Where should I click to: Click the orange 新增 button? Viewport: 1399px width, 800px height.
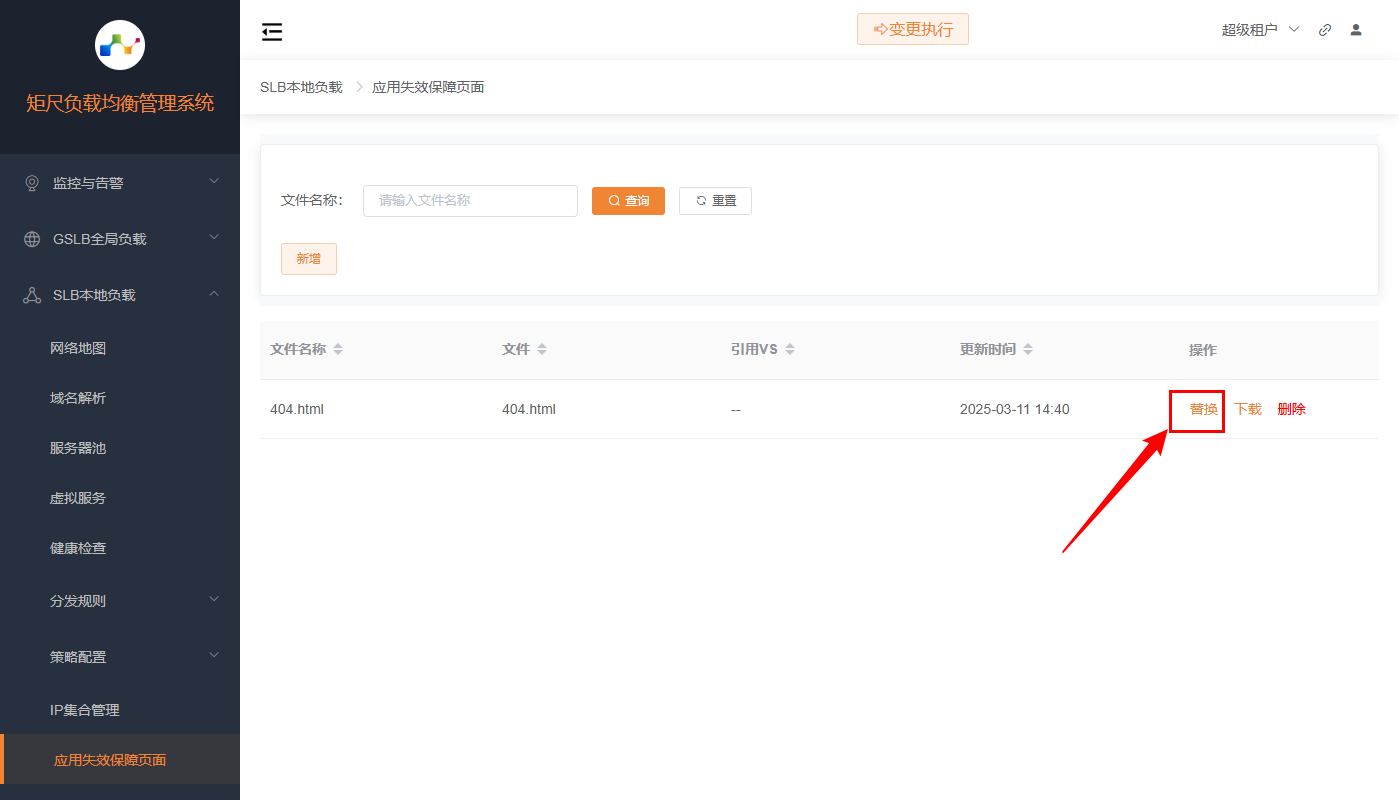click(x=308, y=258)
